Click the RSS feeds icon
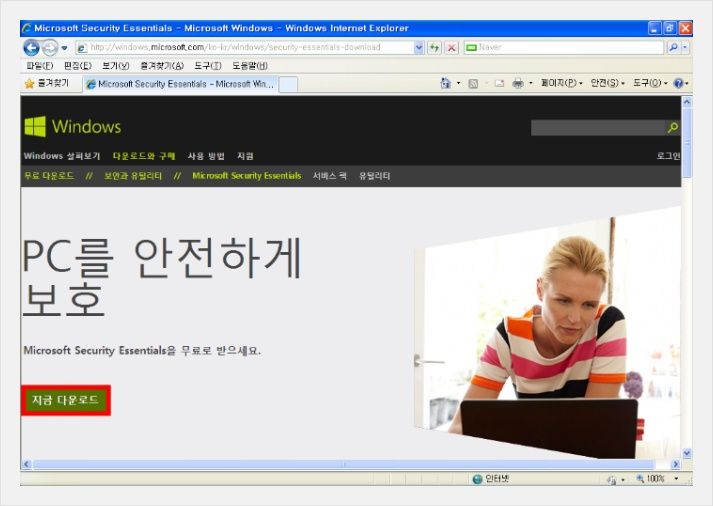713x506 pixels. pos(473,84)
